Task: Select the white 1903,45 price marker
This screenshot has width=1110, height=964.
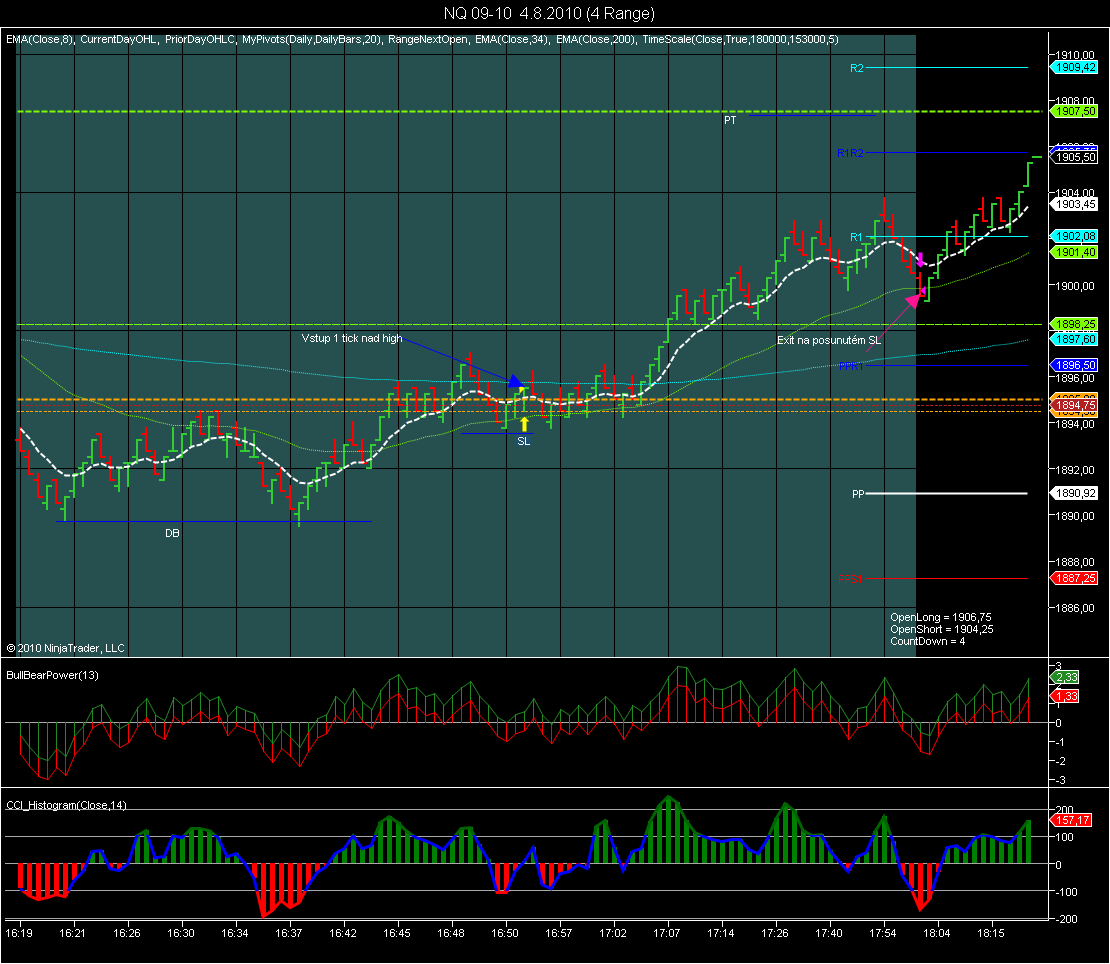Action: coord(1075,204)
